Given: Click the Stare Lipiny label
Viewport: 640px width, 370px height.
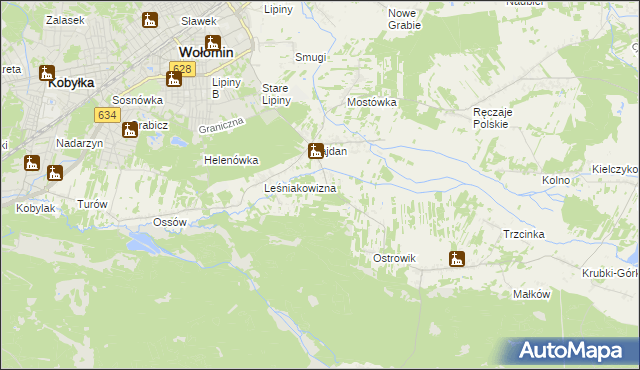Looking at the screenshot, I should point(276,94).
